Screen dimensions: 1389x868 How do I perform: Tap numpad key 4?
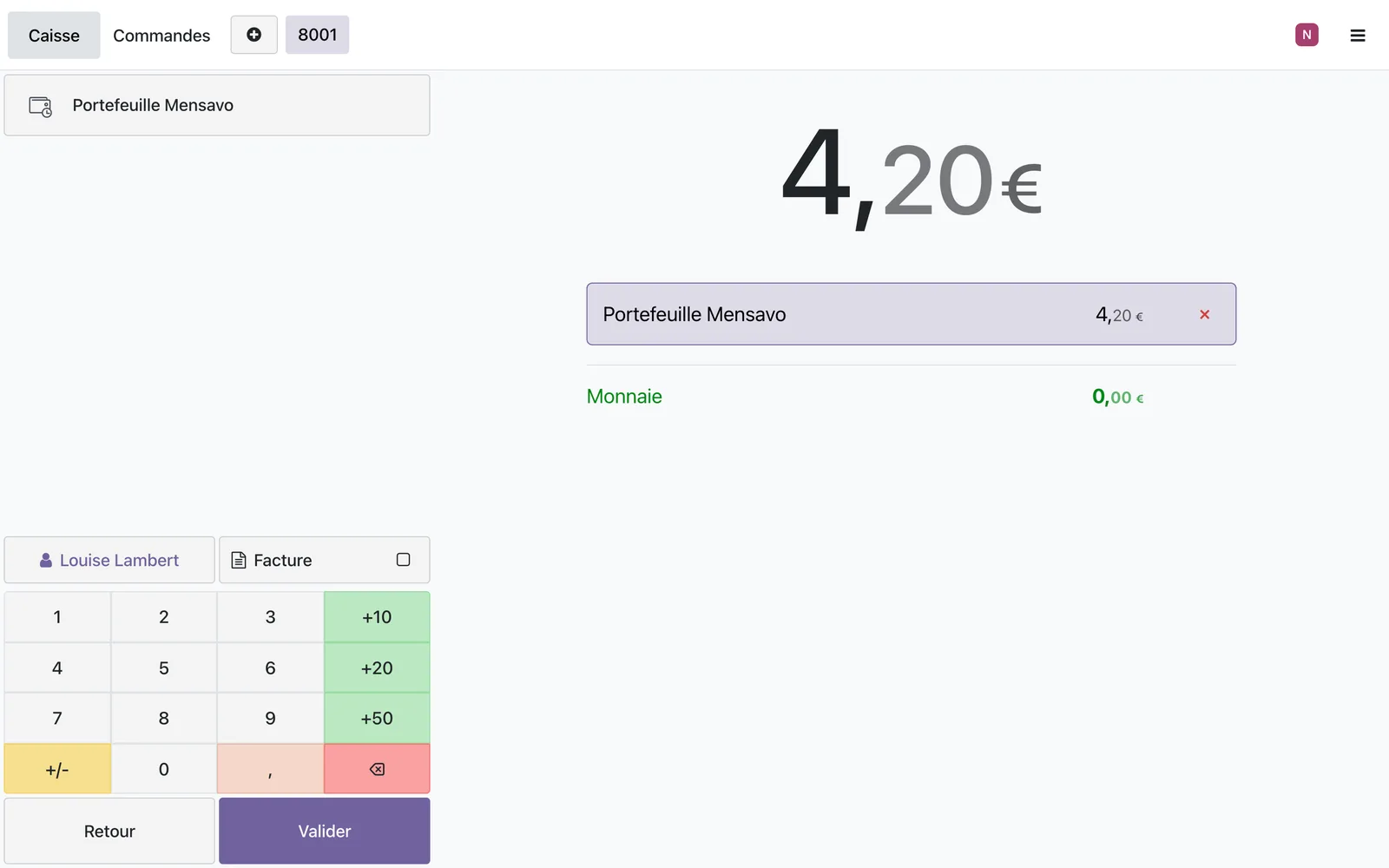[57, 667]
